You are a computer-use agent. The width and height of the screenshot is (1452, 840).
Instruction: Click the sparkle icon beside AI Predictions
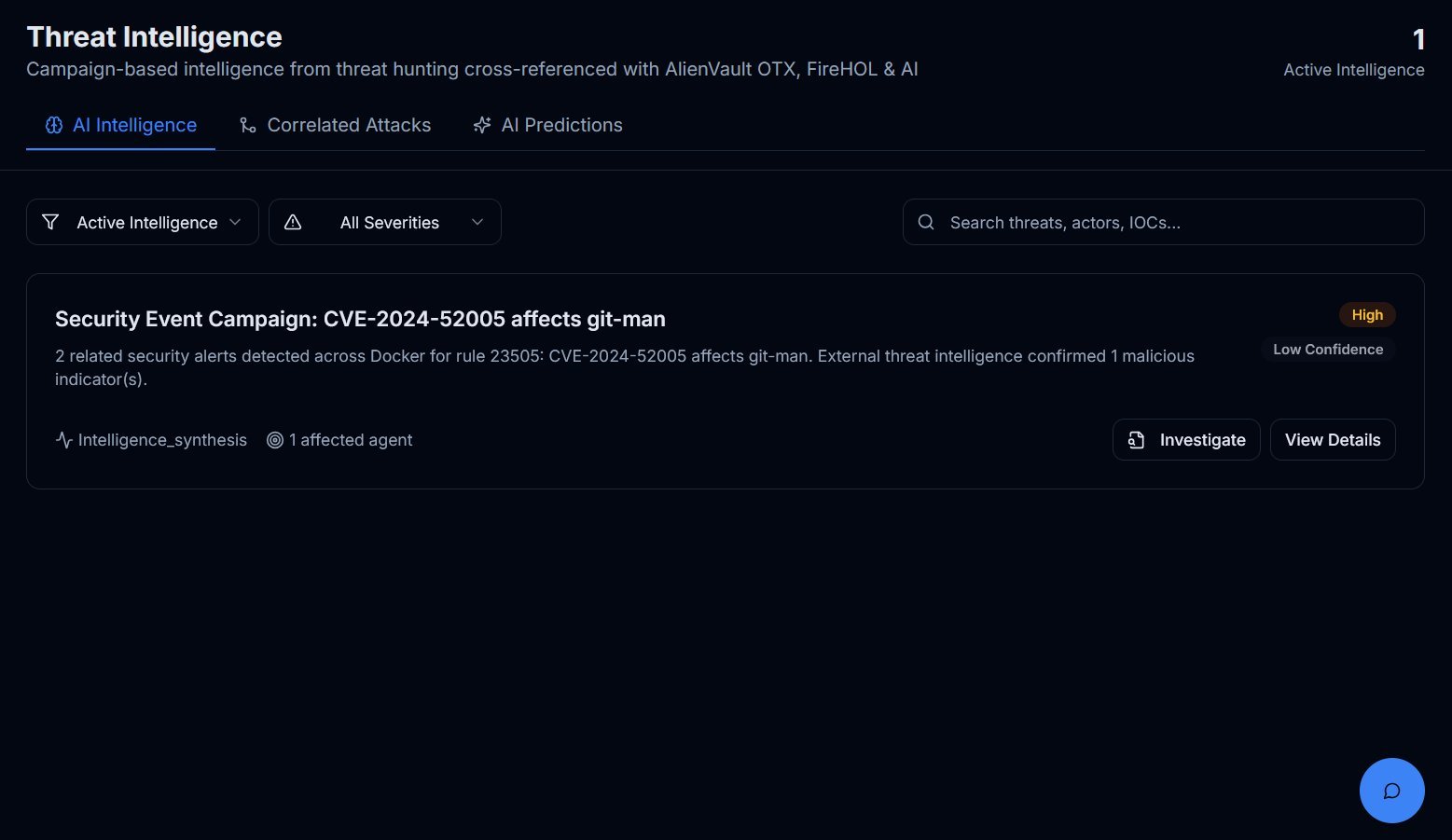click(482, 125)
